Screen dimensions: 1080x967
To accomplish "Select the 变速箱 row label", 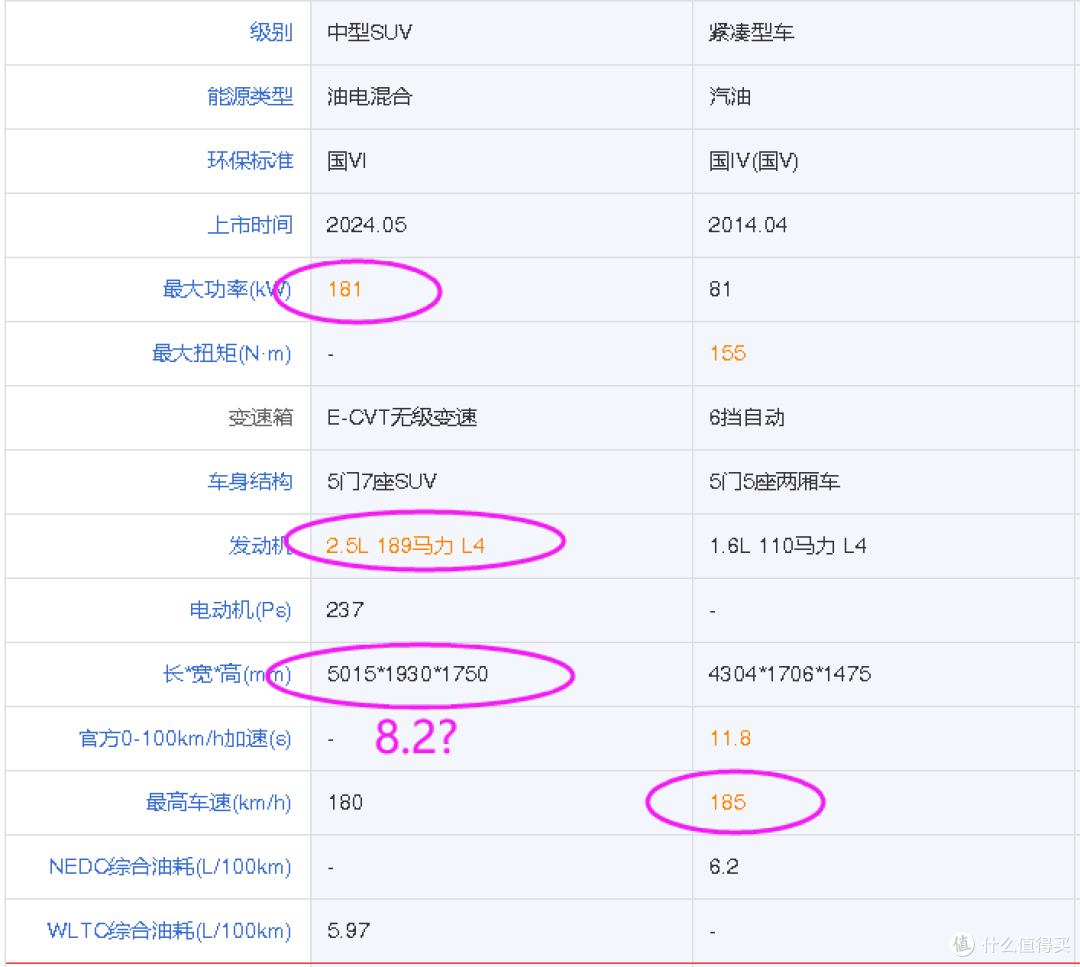I will click(x=260, y=417).
